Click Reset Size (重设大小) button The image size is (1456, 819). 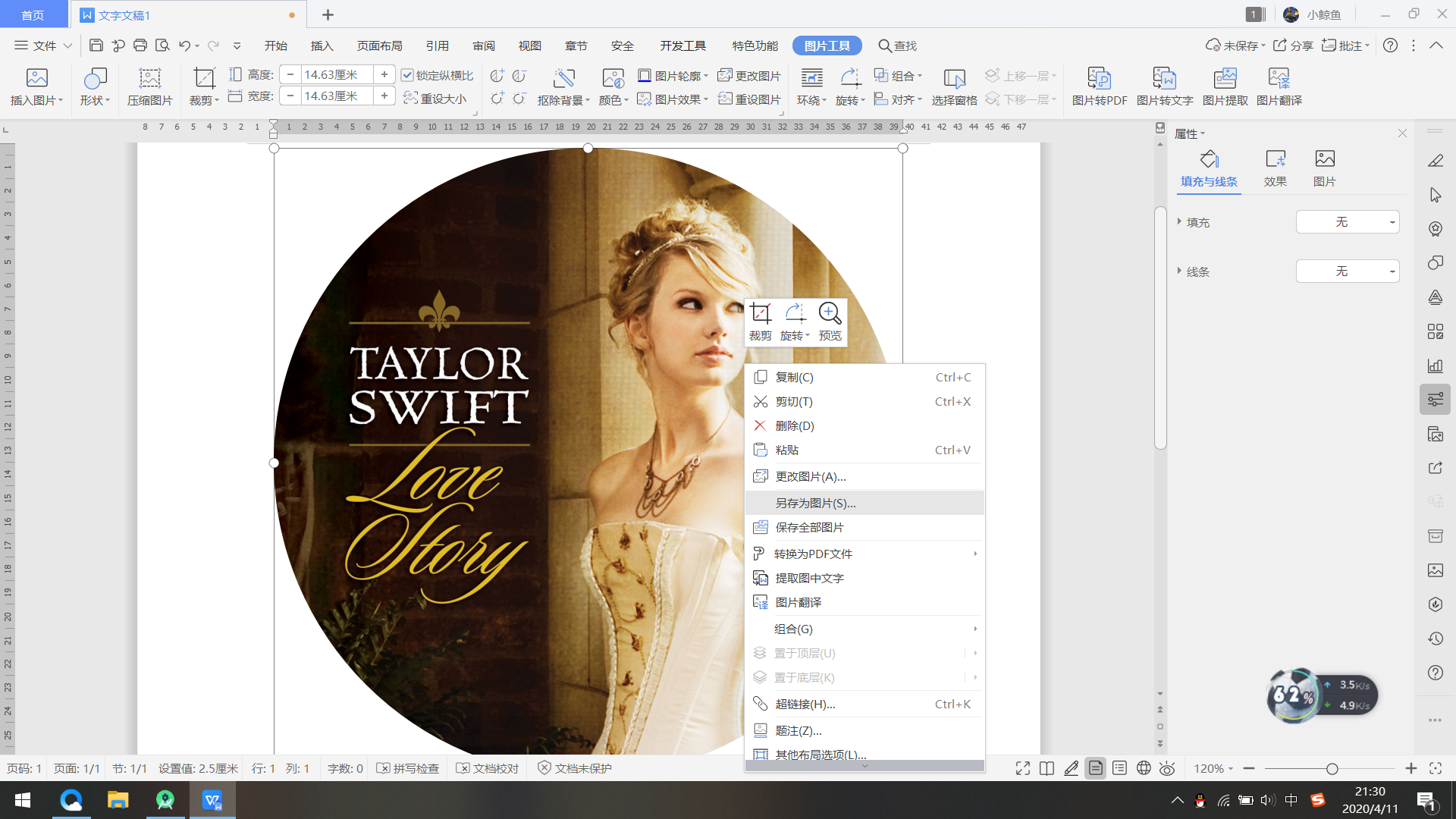[435, 99]
